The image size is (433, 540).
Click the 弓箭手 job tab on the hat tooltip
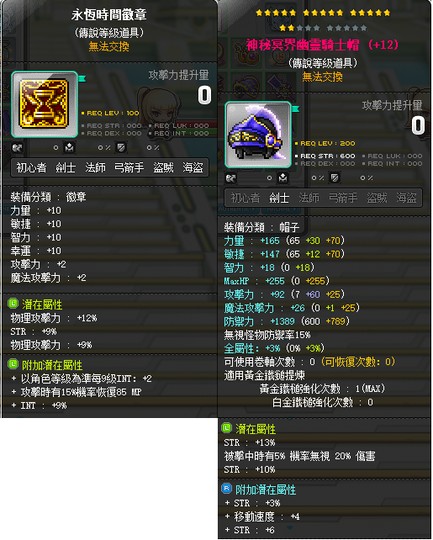pos(342,198)
